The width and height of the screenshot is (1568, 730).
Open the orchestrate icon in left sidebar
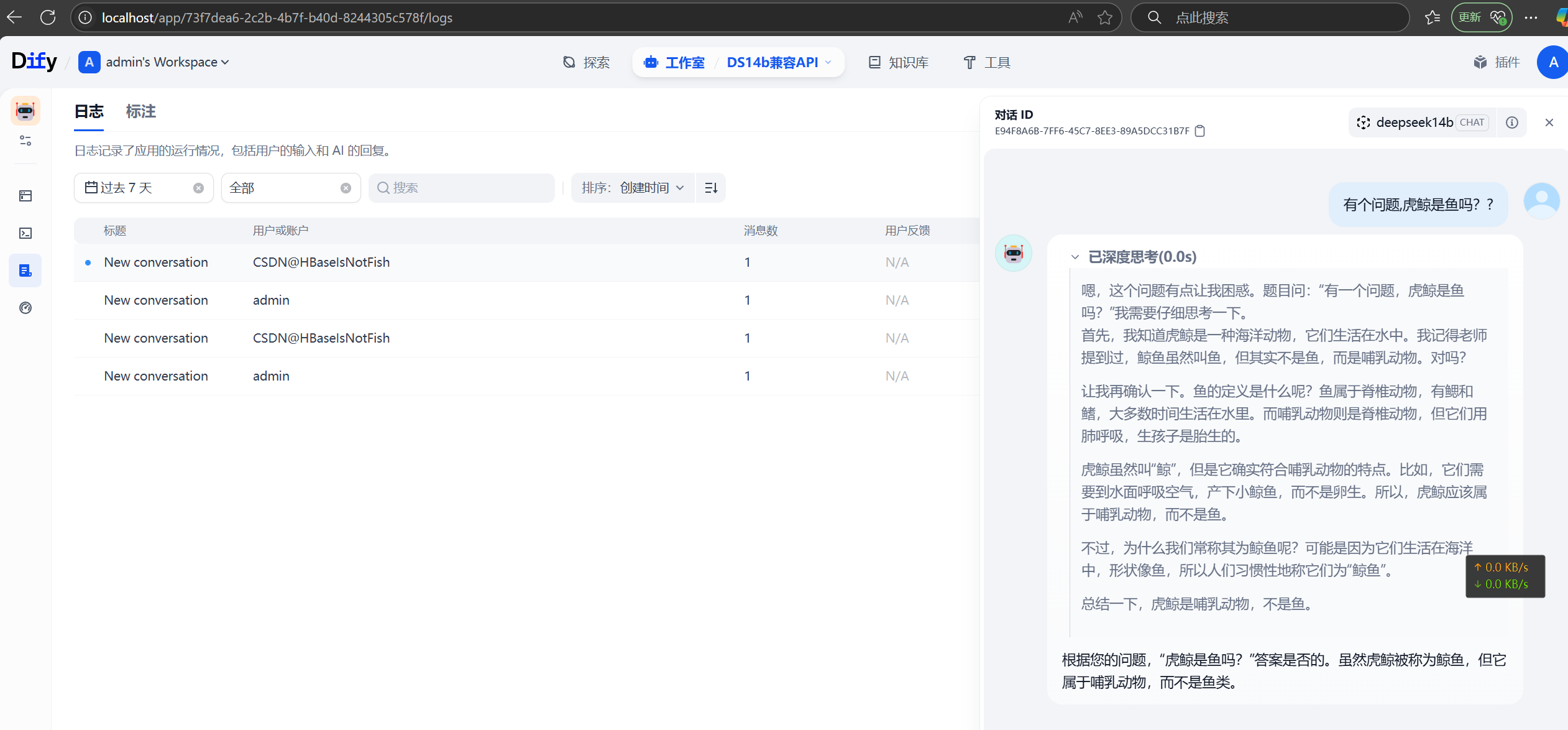tap(25, 196)
